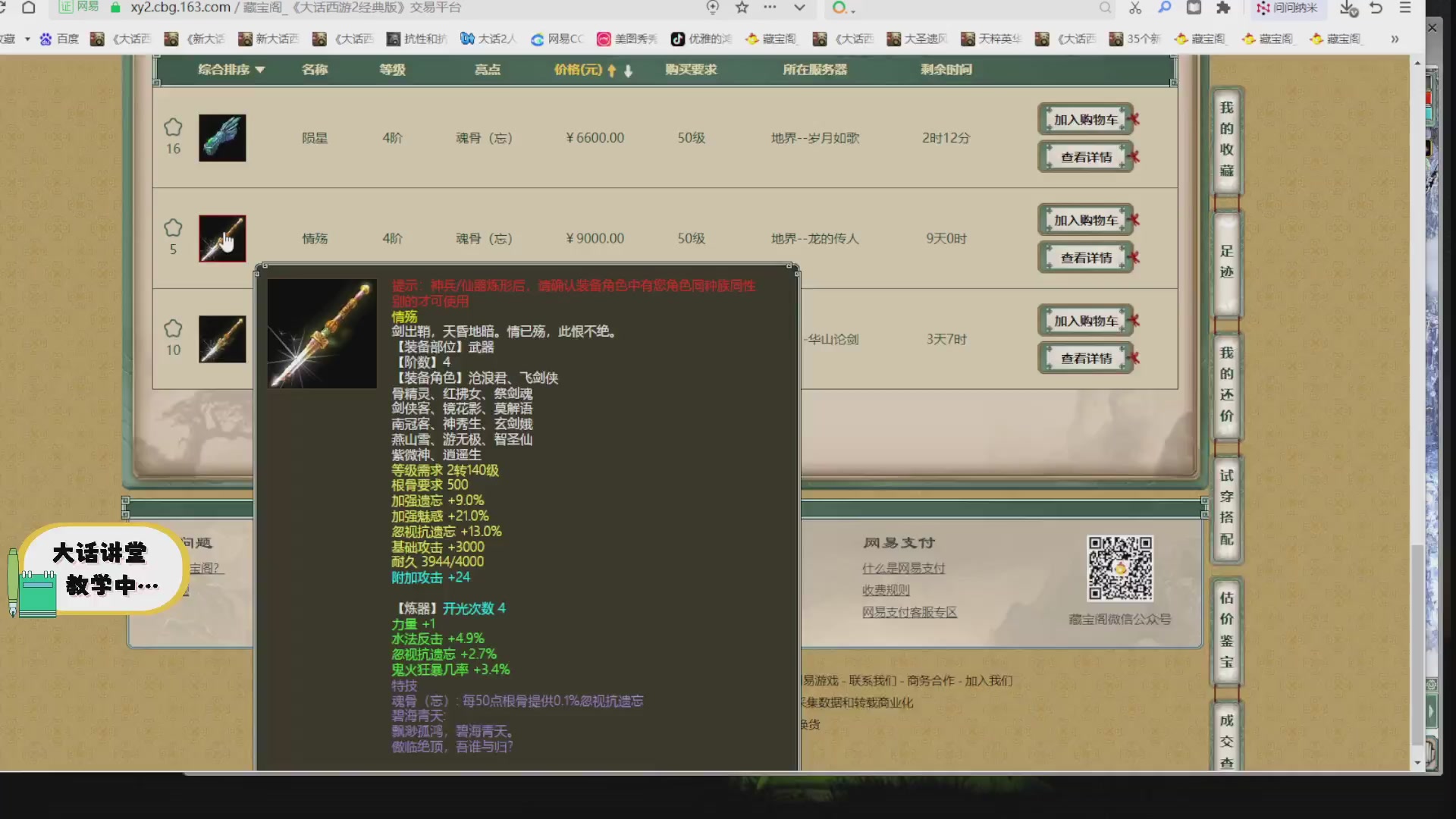Open 百度 from the bookmarks bar
1456x819 pixels.
click(61, 39)
